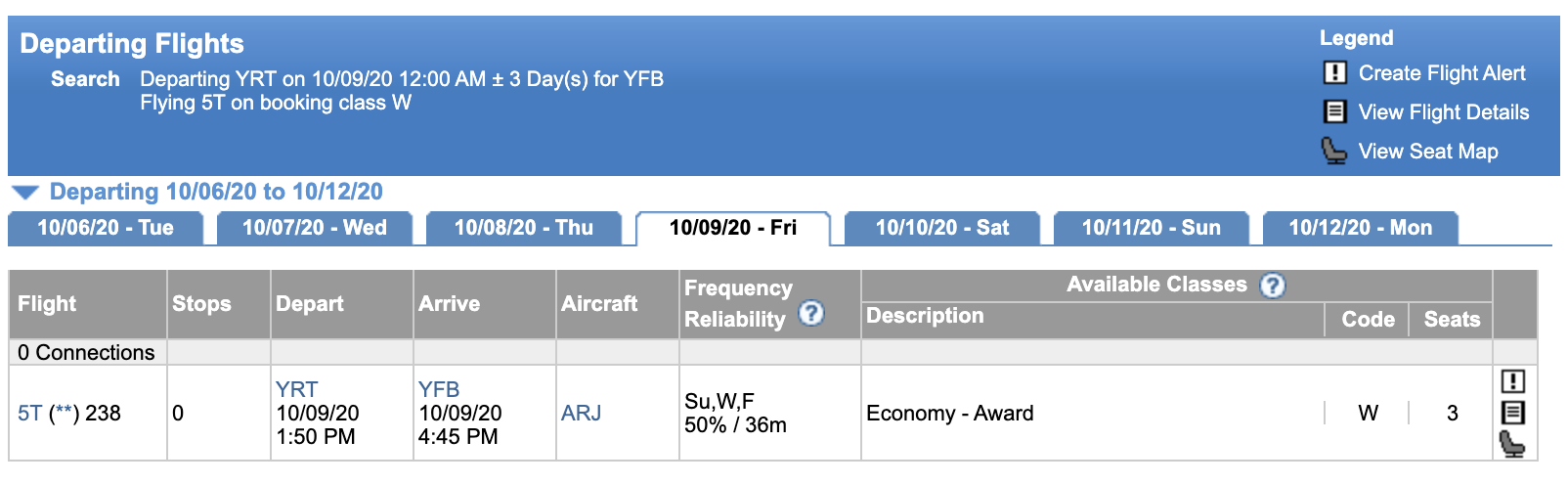Screen dimensions: 1568x485
Task: Open the 10/08/20 - Thu tab
Action: (524, 228)
